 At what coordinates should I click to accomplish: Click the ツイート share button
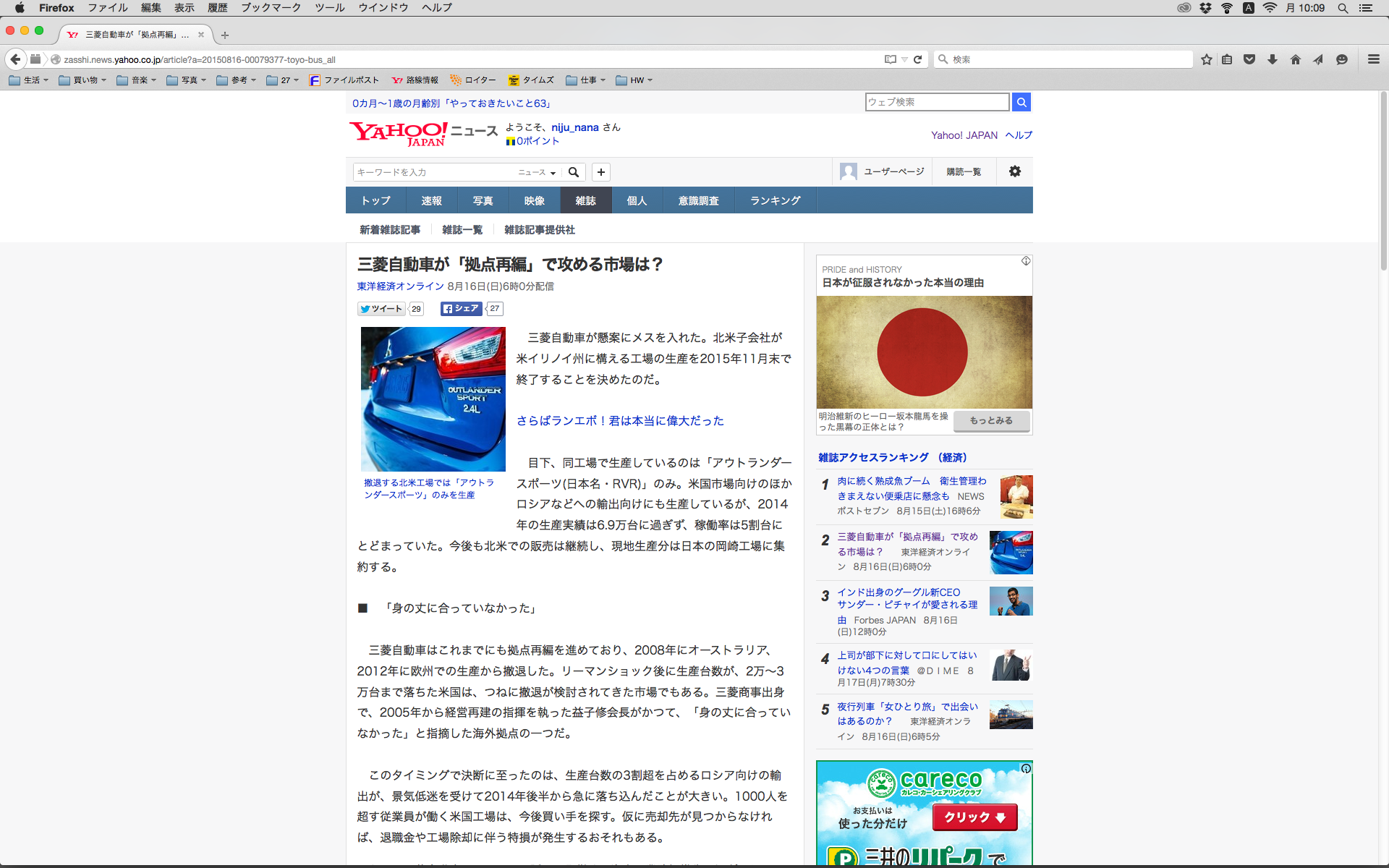click(381, 309)
